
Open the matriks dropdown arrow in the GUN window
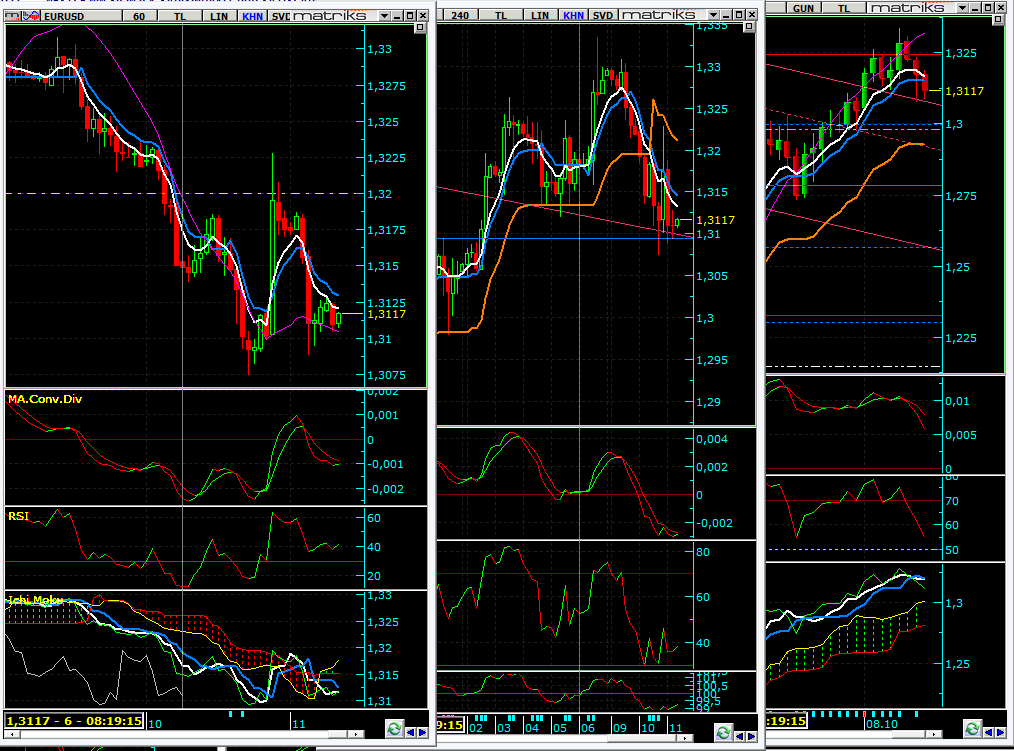963,8
